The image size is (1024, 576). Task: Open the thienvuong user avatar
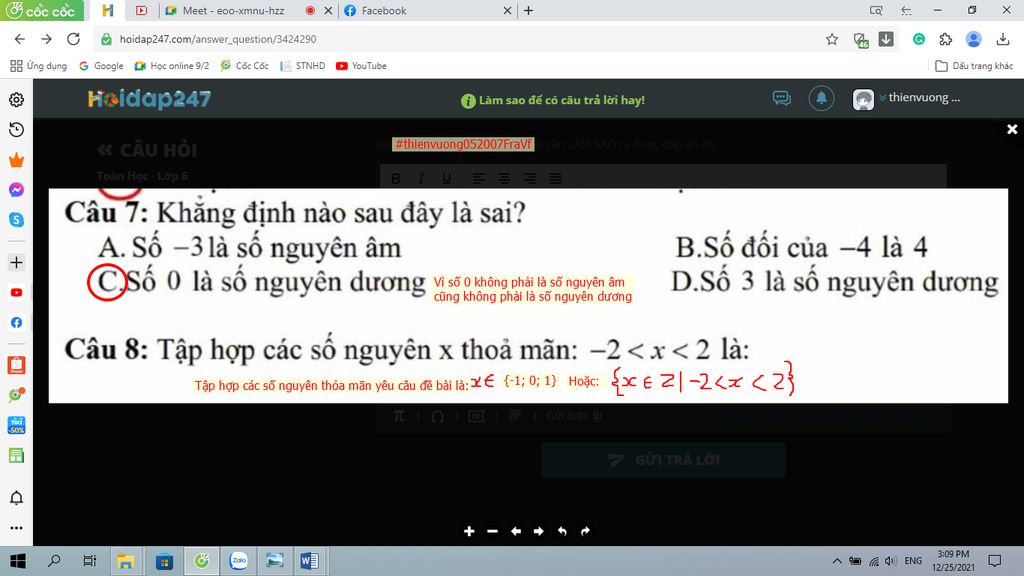(863, 99)
